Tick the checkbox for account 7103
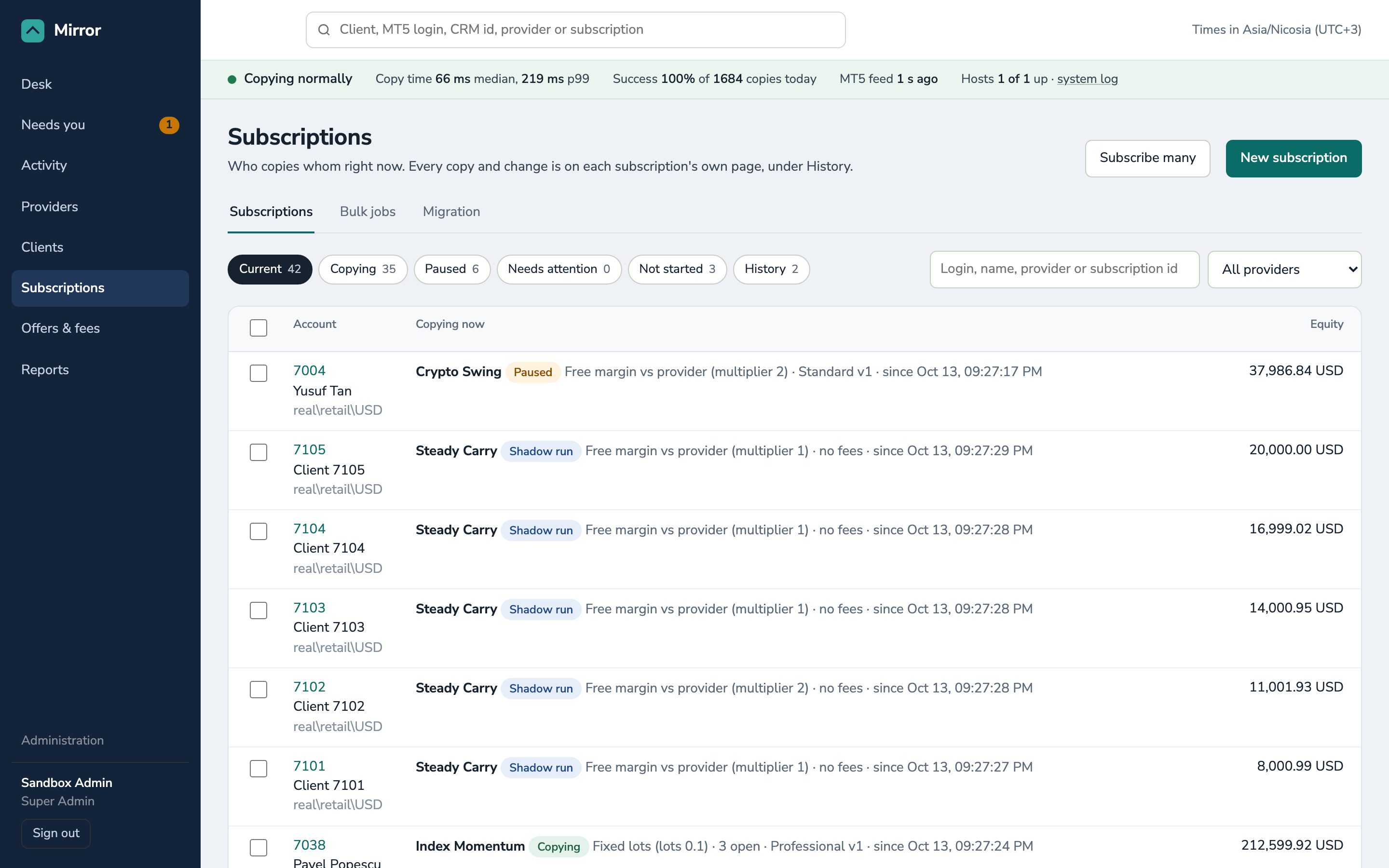 coord(259,610)
